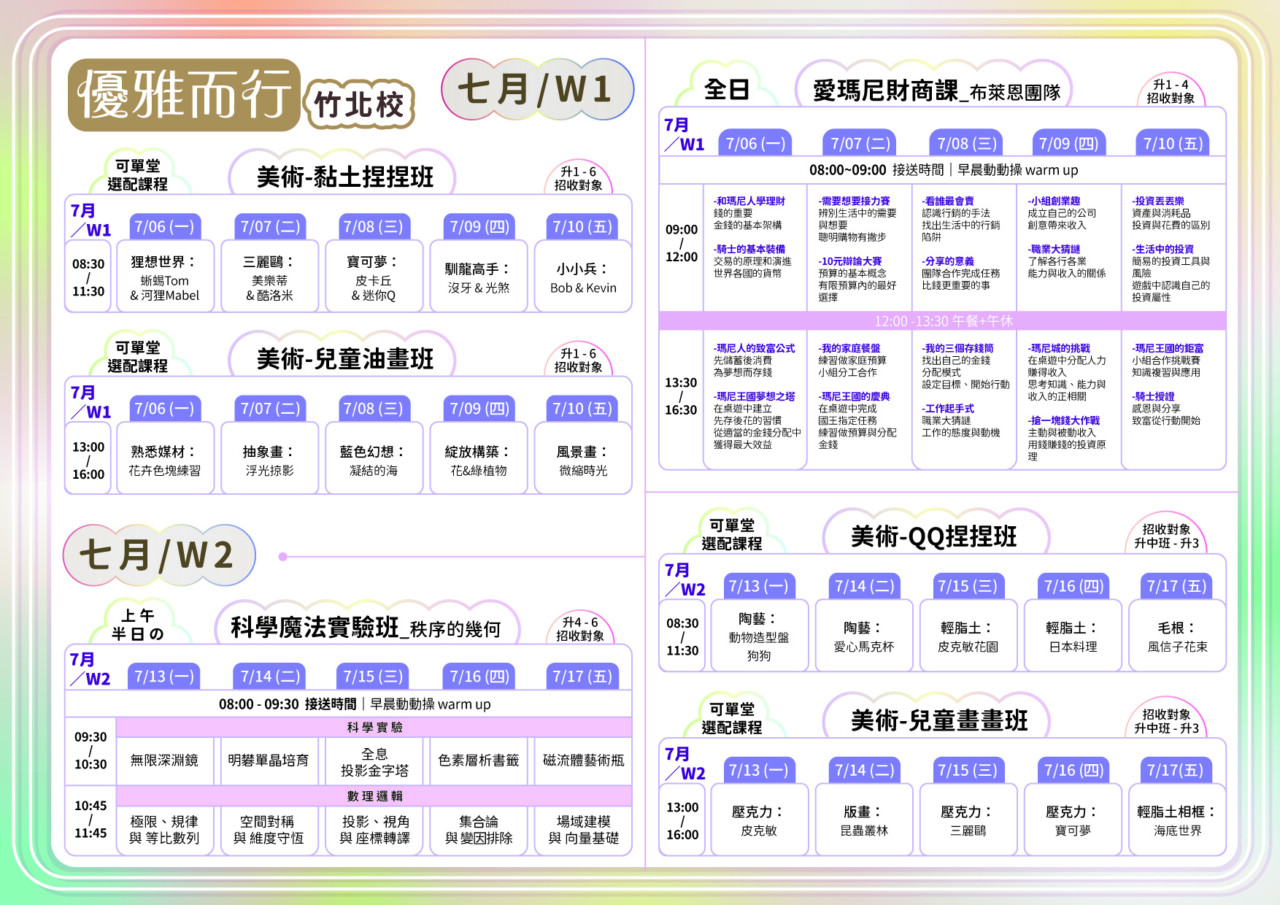1280x905 pixels.
Task: Click the 輕脂土 日本料理 cell
Action: [x=1072, y=637]
